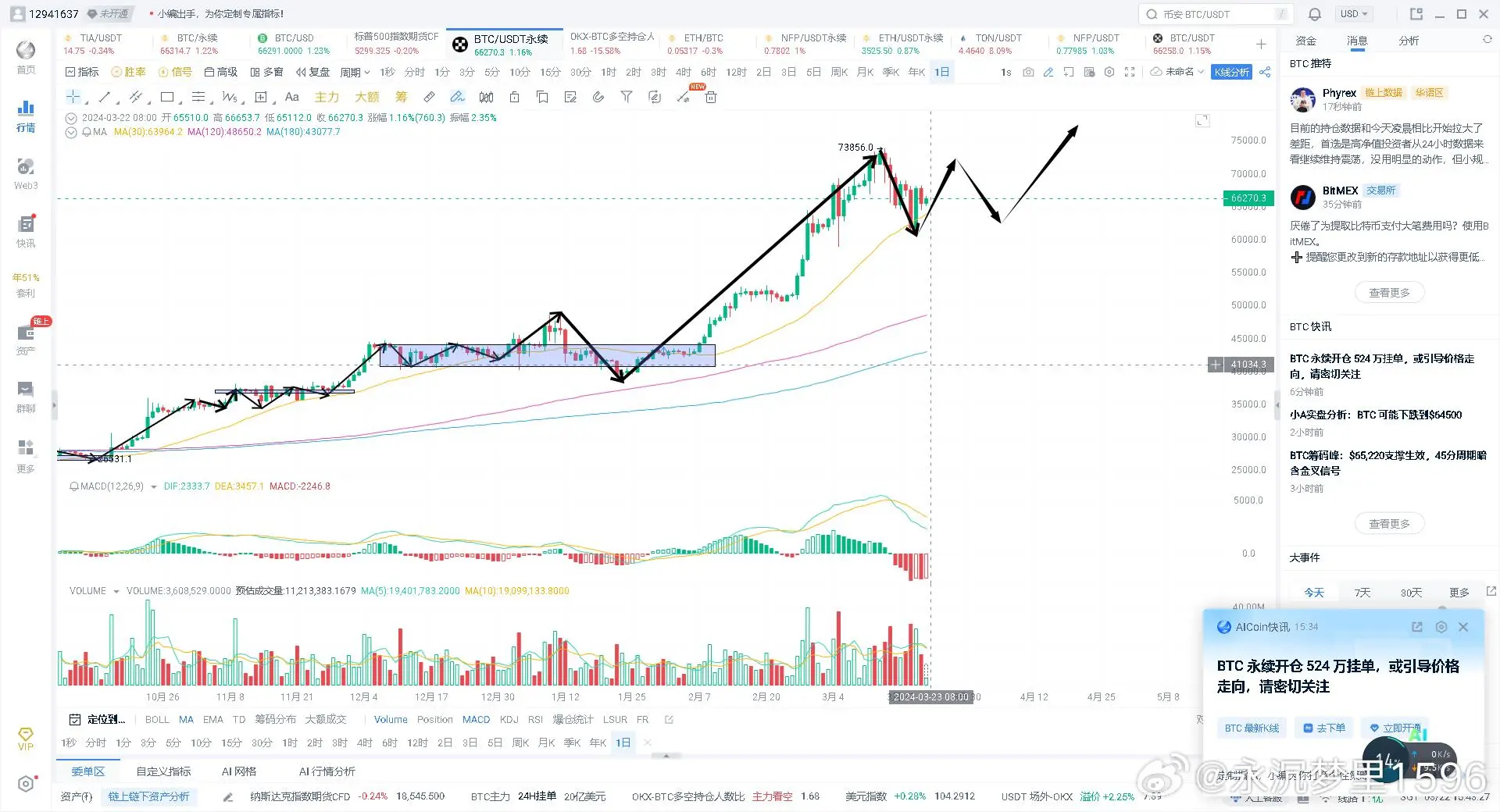Image resolution: width=1500 pixels, height=812 pixels.
Task: Toggle the MA indicator below chart
Action: coord(186,719)
